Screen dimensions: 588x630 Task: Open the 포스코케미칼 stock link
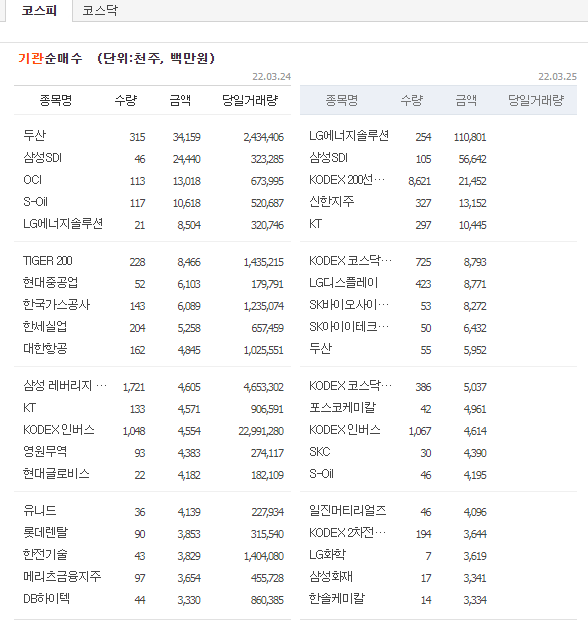[x=342, y=408]
